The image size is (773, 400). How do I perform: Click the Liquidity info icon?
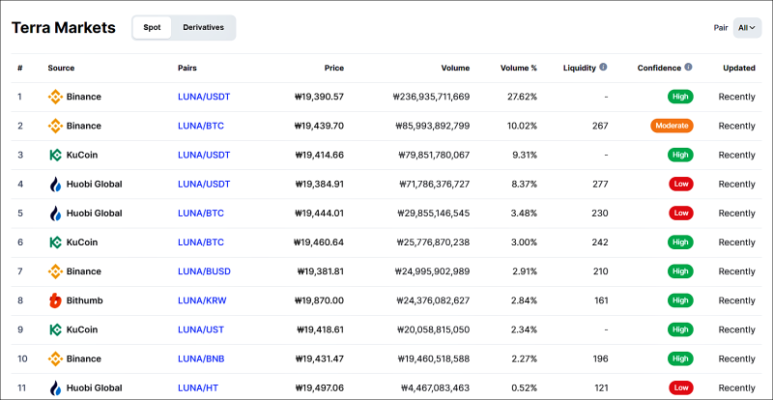click(x=603, y=67)
